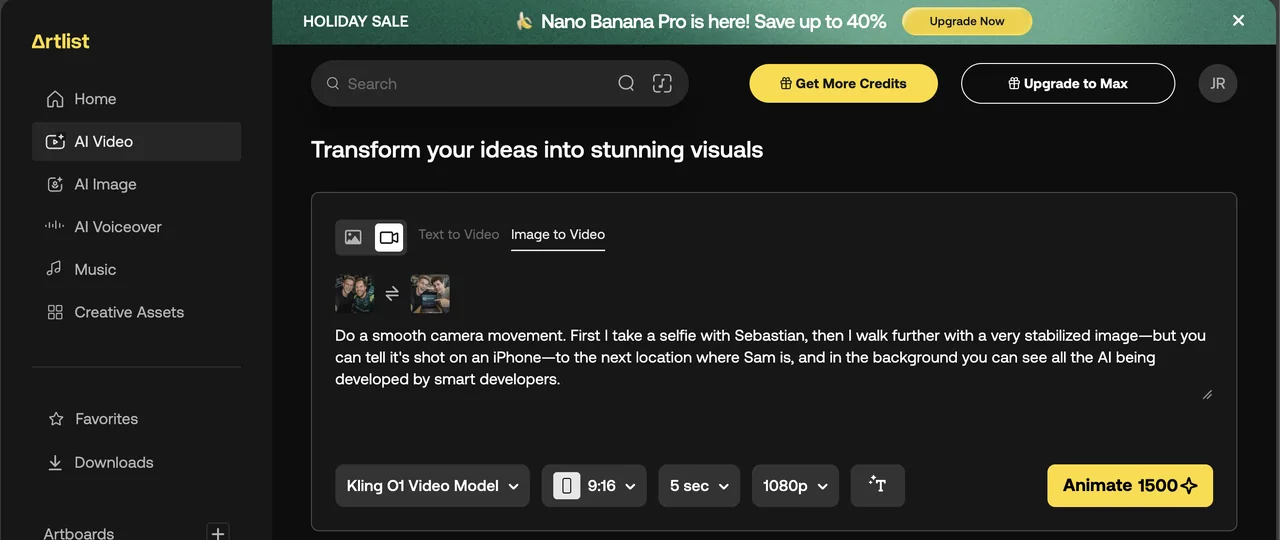The width and height of the screenshot is (1280, 540).
Task: Click the AI Image icon in sidebar
Action: click(x=55, y=185)
